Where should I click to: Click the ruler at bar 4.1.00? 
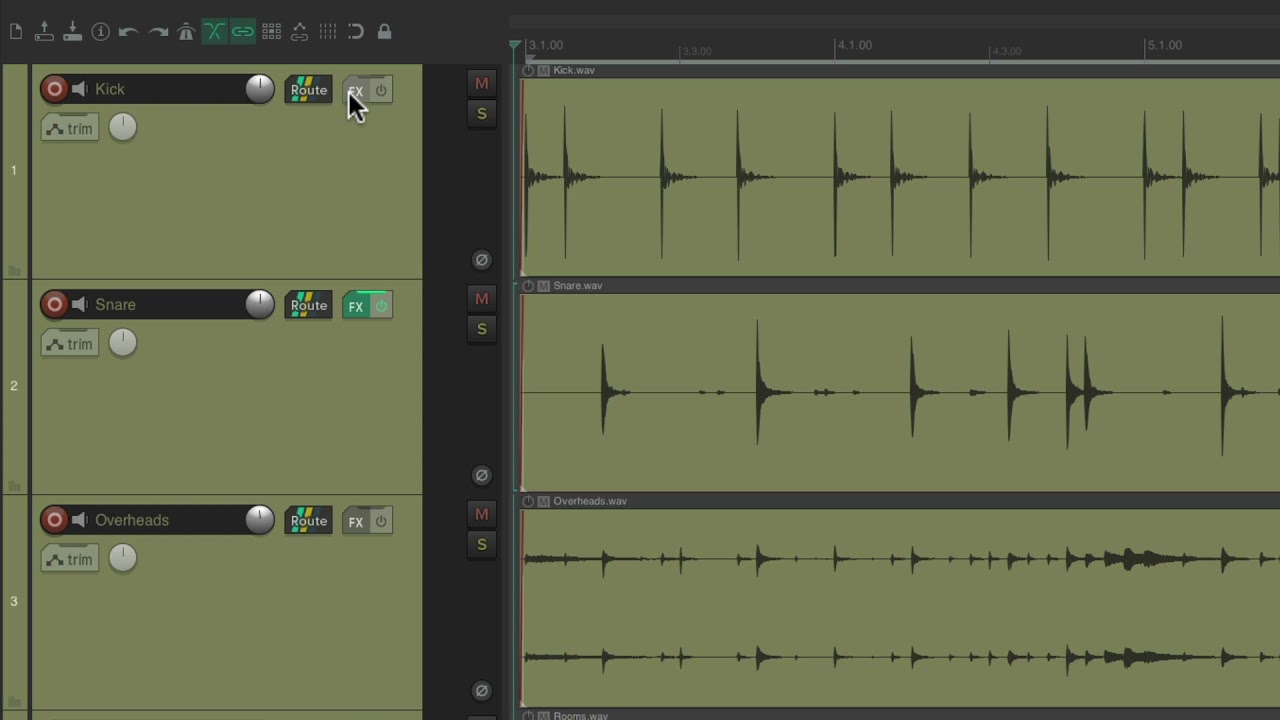coord(854,45)
